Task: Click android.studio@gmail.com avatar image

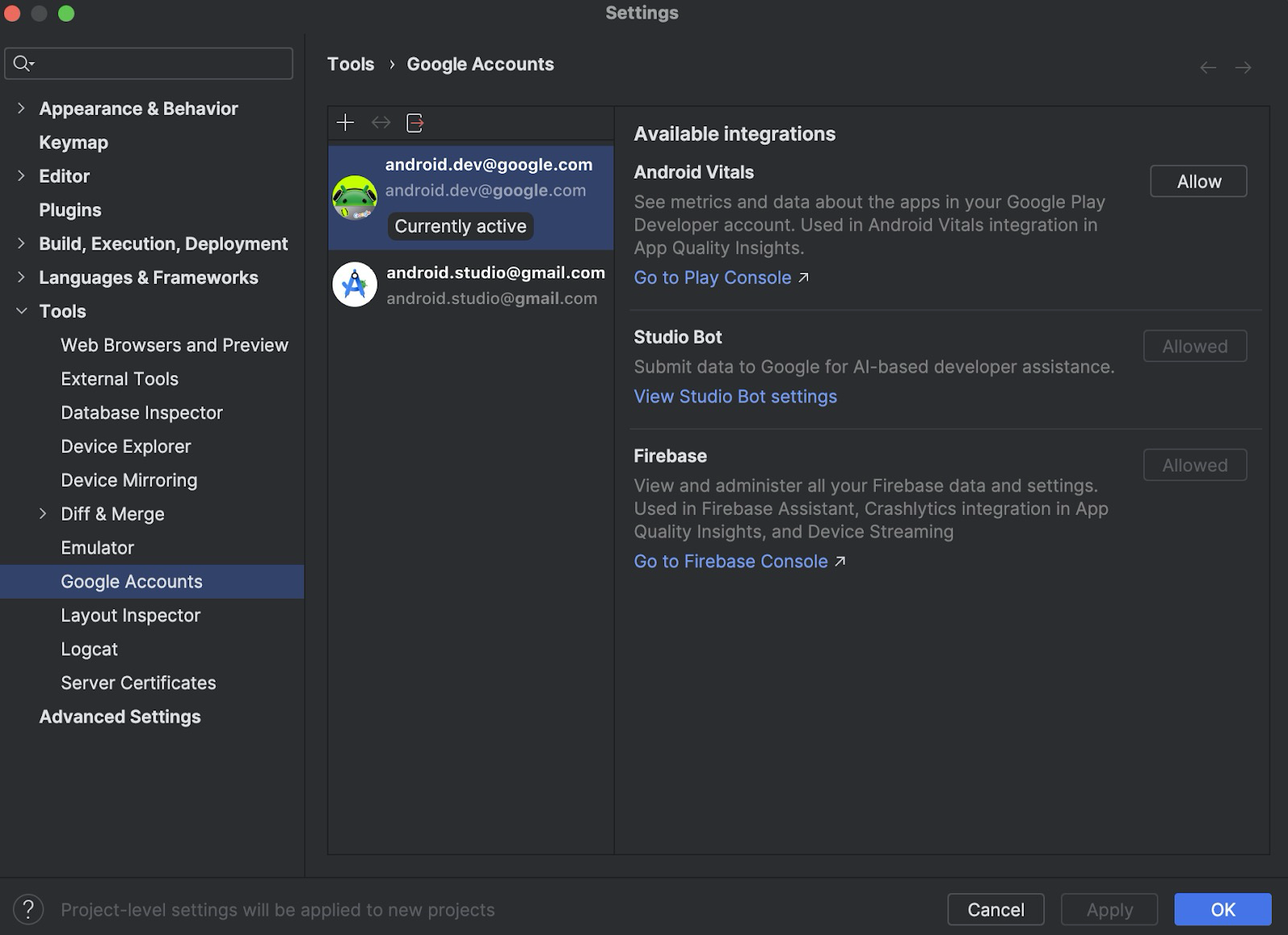Action: pos(355,284)
